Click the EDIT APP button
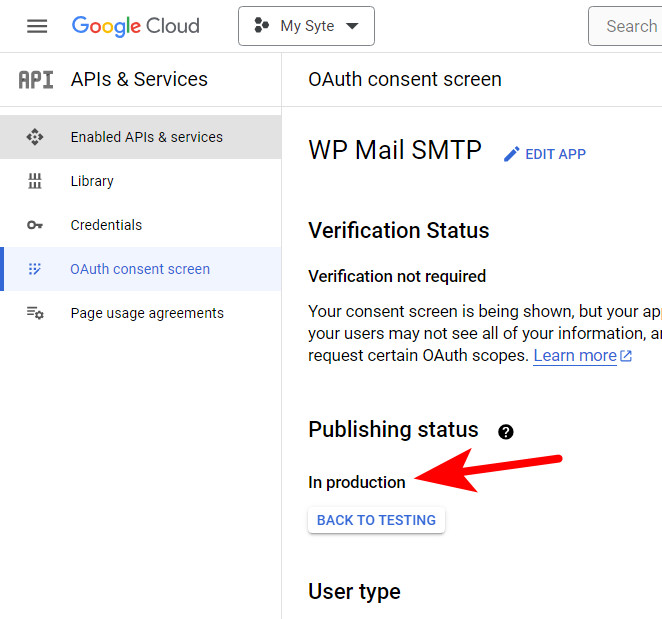This screenshot has width=662, height=619. point(545,154)
